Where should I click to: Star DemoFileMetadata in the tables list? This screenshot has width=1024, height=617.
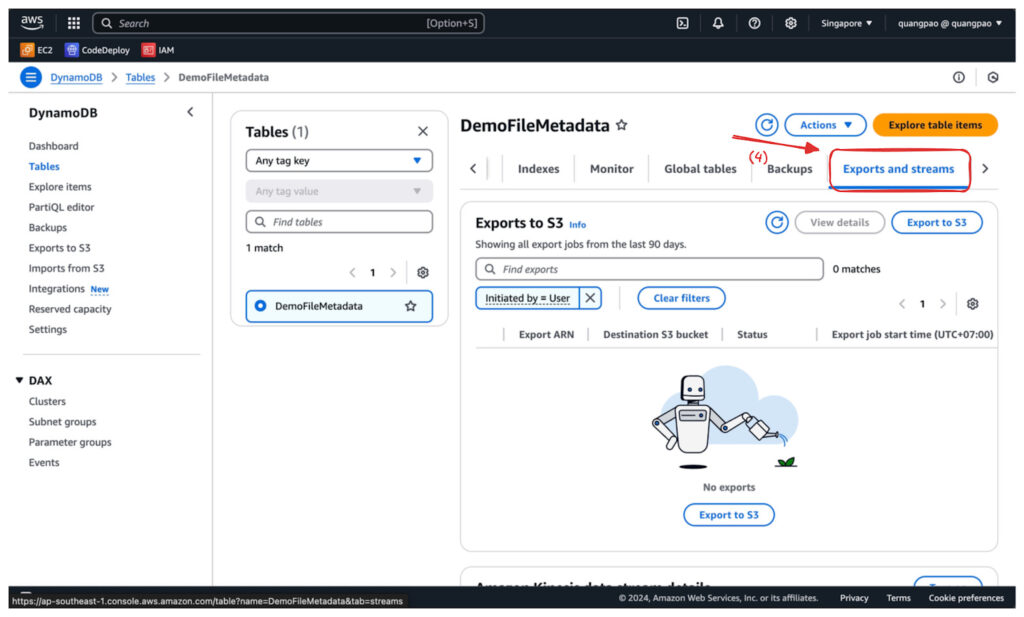point(410,306)
